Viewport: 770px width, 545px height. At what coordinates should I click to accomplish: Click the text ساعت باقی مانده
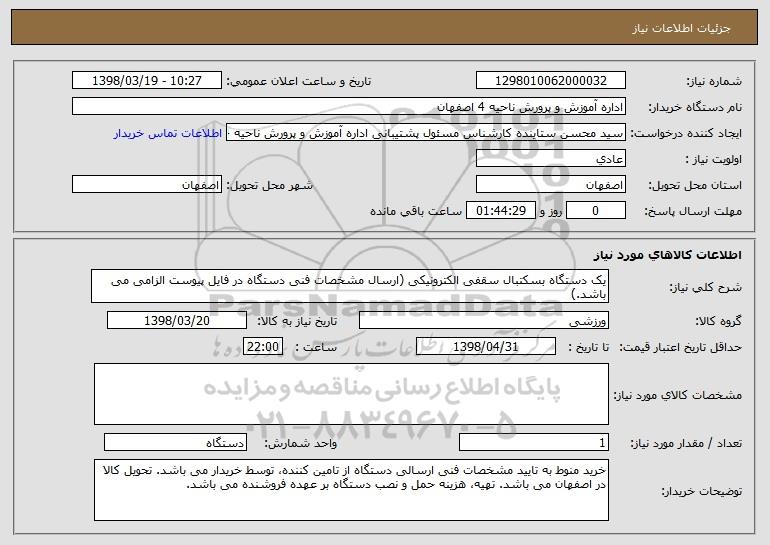(416, 212)
